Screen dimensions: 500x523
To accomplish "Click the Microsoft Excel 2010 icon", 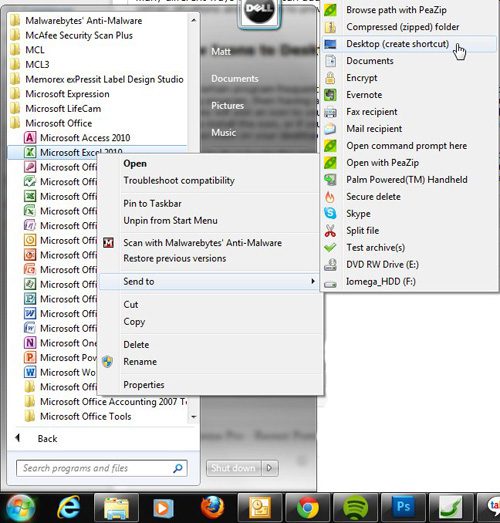I will 30,152.
